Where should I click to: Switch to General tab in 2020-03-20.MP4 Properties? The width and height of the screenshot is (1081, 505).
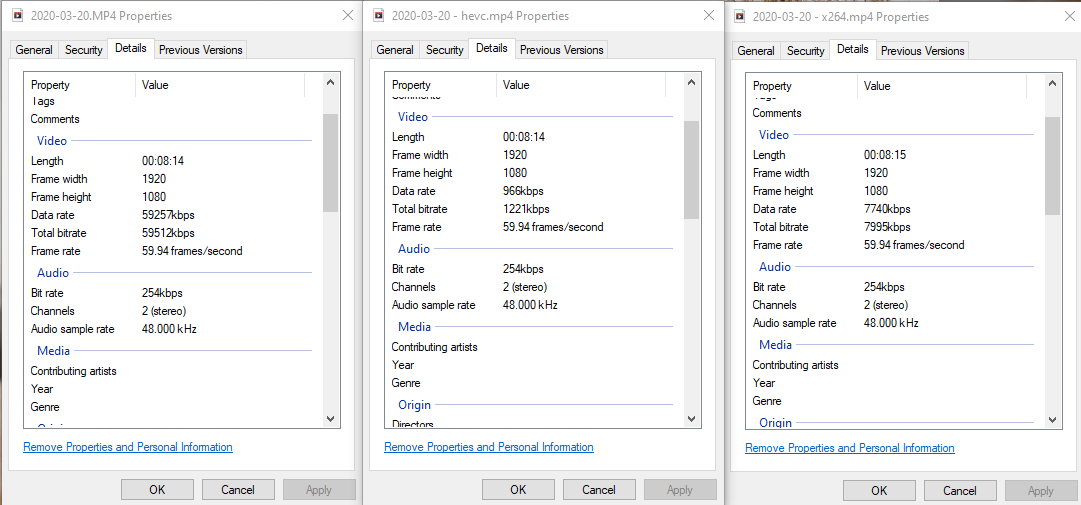(34, 50)
